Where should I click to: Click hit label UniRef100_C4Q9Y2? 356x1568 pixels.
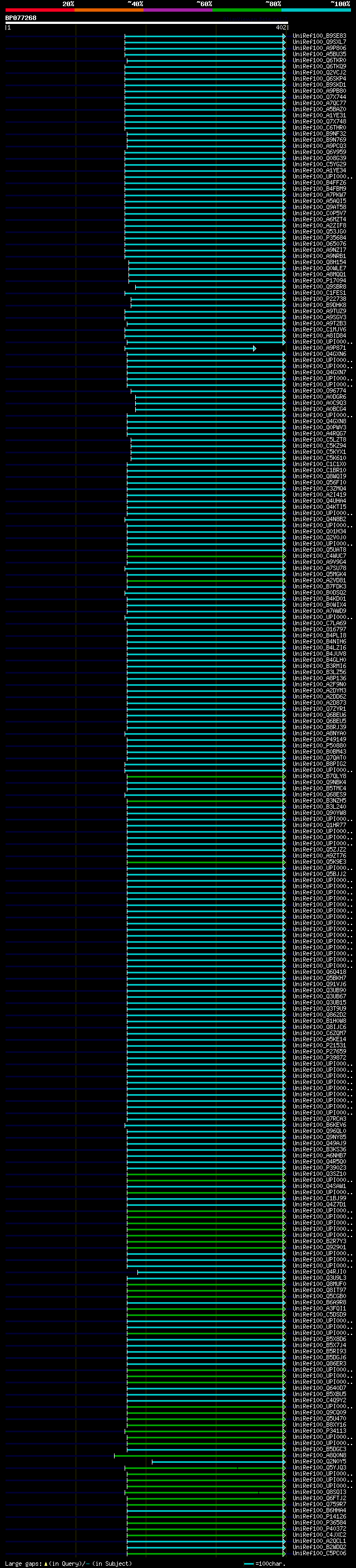coord(319,1401)
